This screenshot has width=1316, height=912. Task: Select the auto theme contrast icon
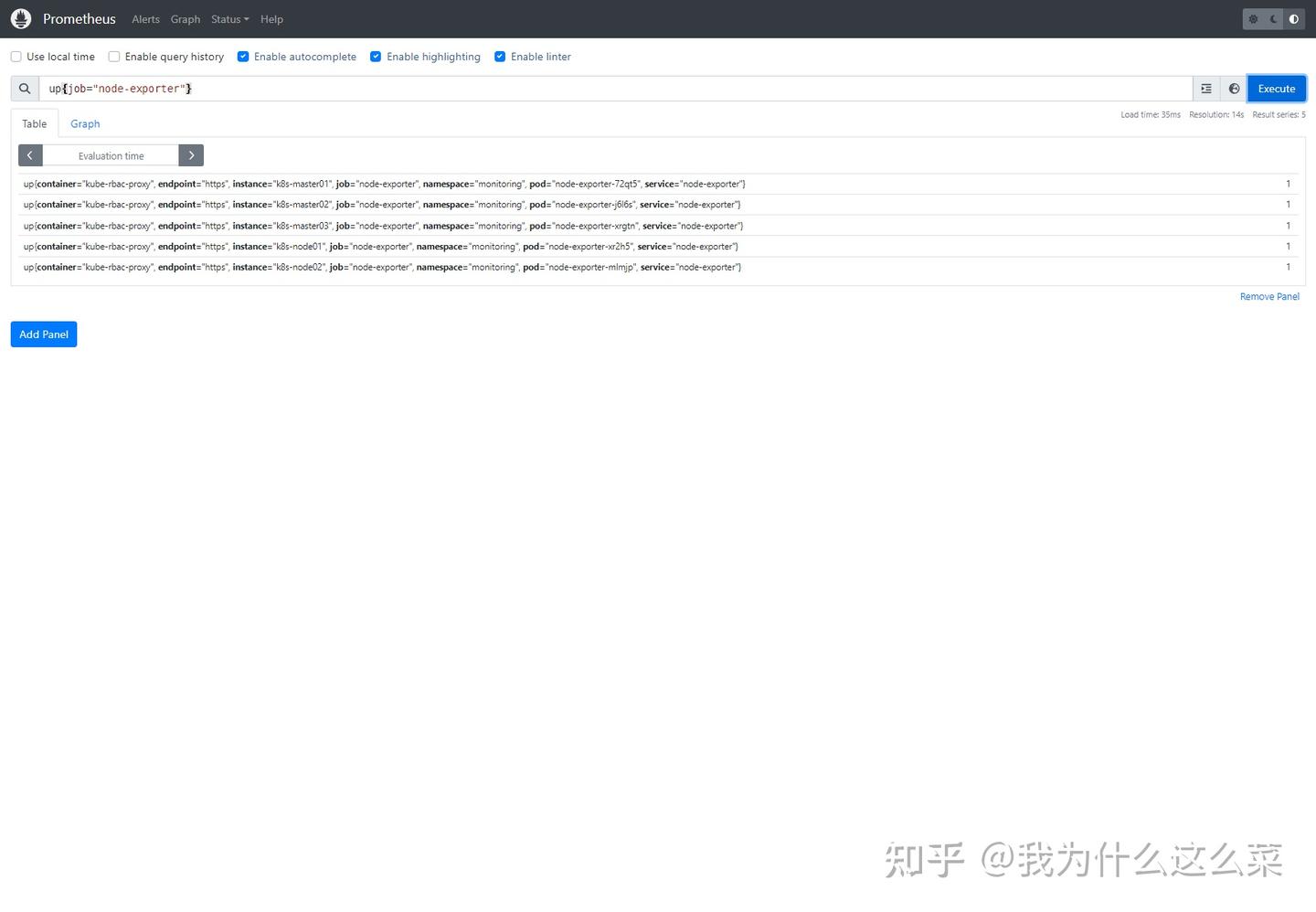[1294, 18]
